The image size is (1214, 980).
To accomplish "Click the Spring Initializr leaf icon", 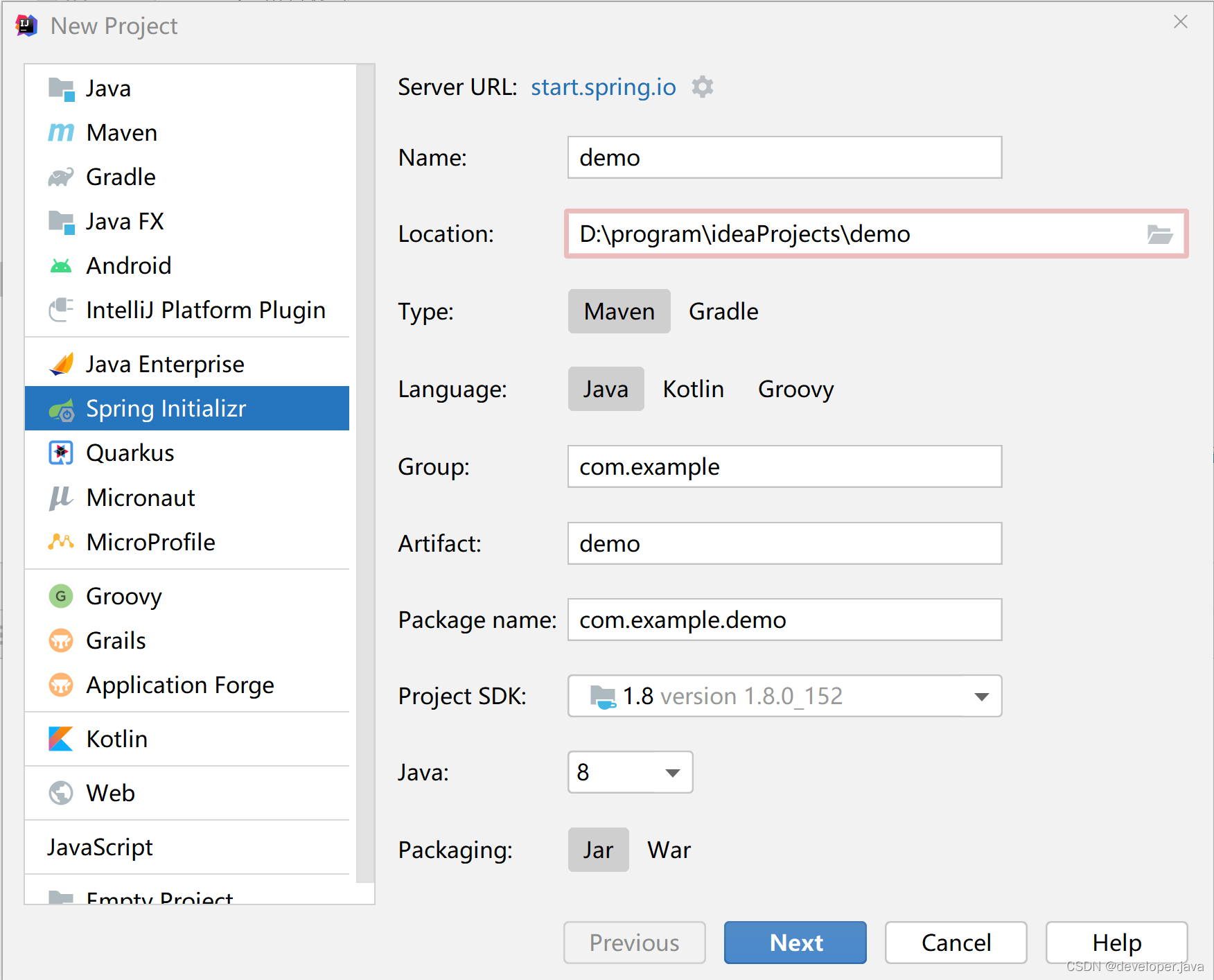I will pyautogui.click(x=61, y=410).
